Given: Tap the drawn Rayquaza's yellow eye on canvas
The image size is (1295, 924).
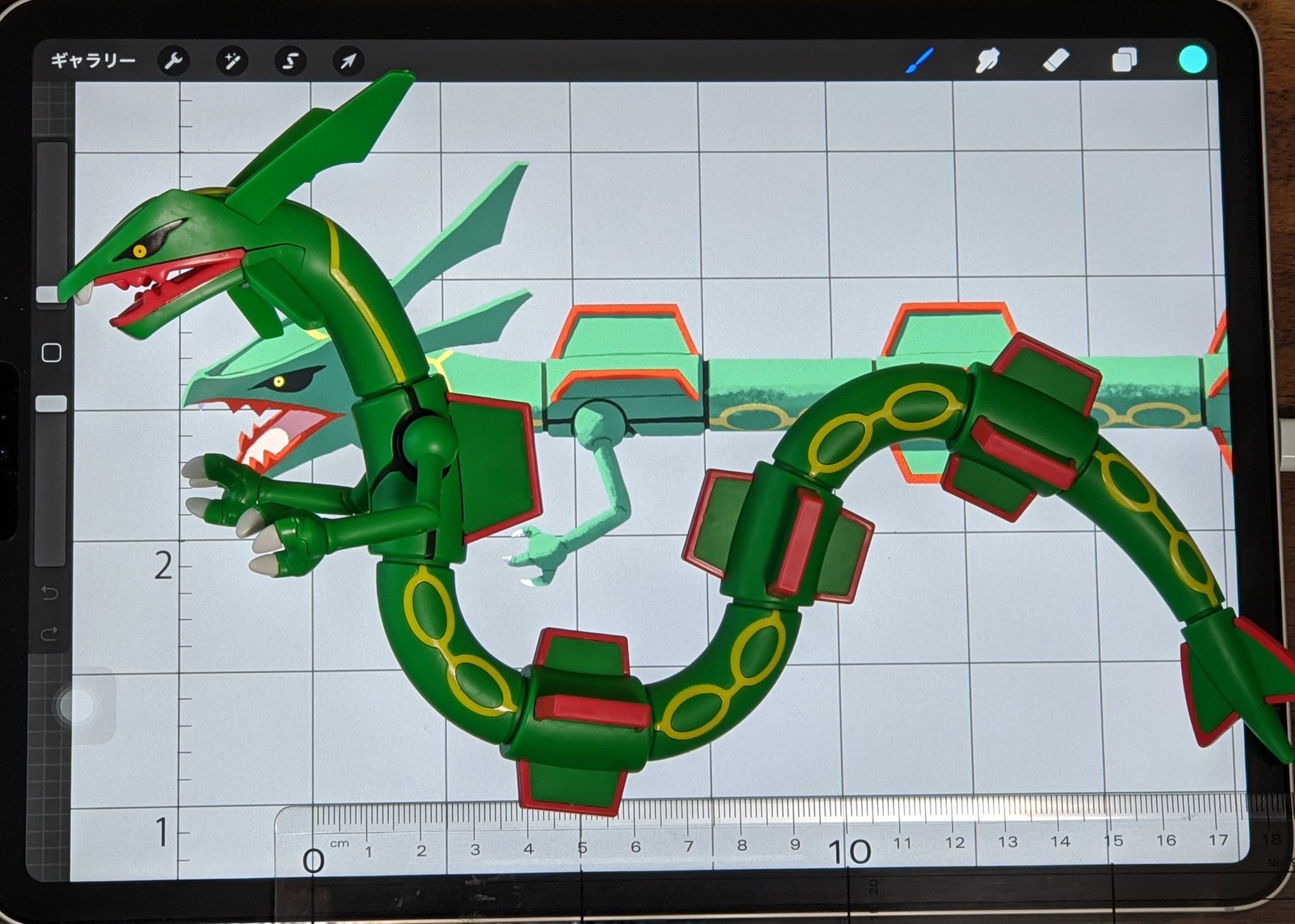Looking at the screenshot, I should (x=279, y=382).
